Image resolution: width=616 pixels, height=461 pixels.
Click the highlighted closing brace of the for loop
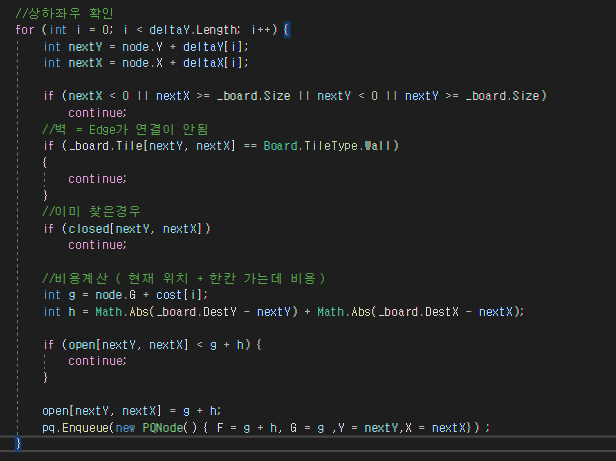[18, 443]
